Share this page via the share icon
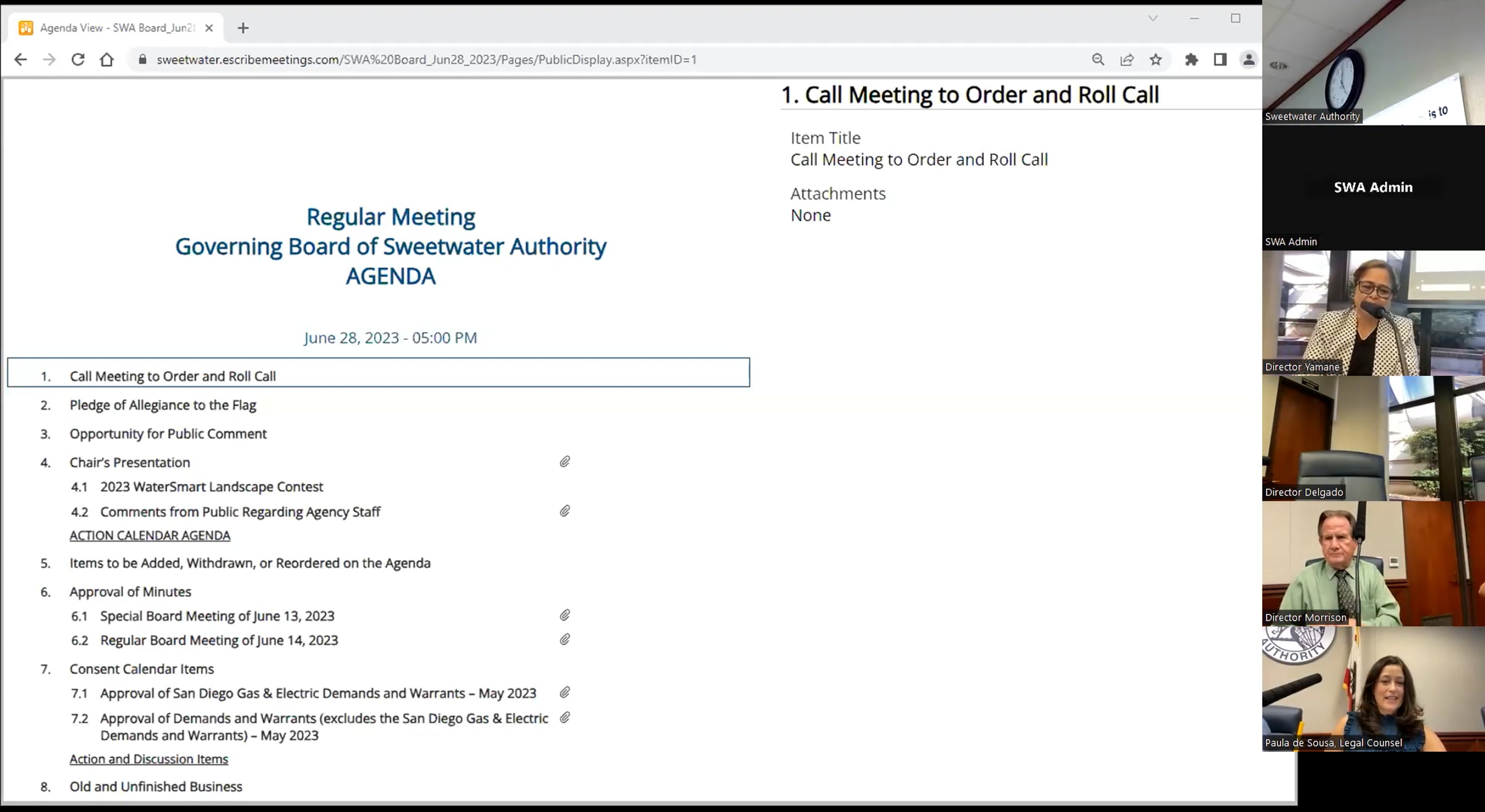 click(1127, 59)
